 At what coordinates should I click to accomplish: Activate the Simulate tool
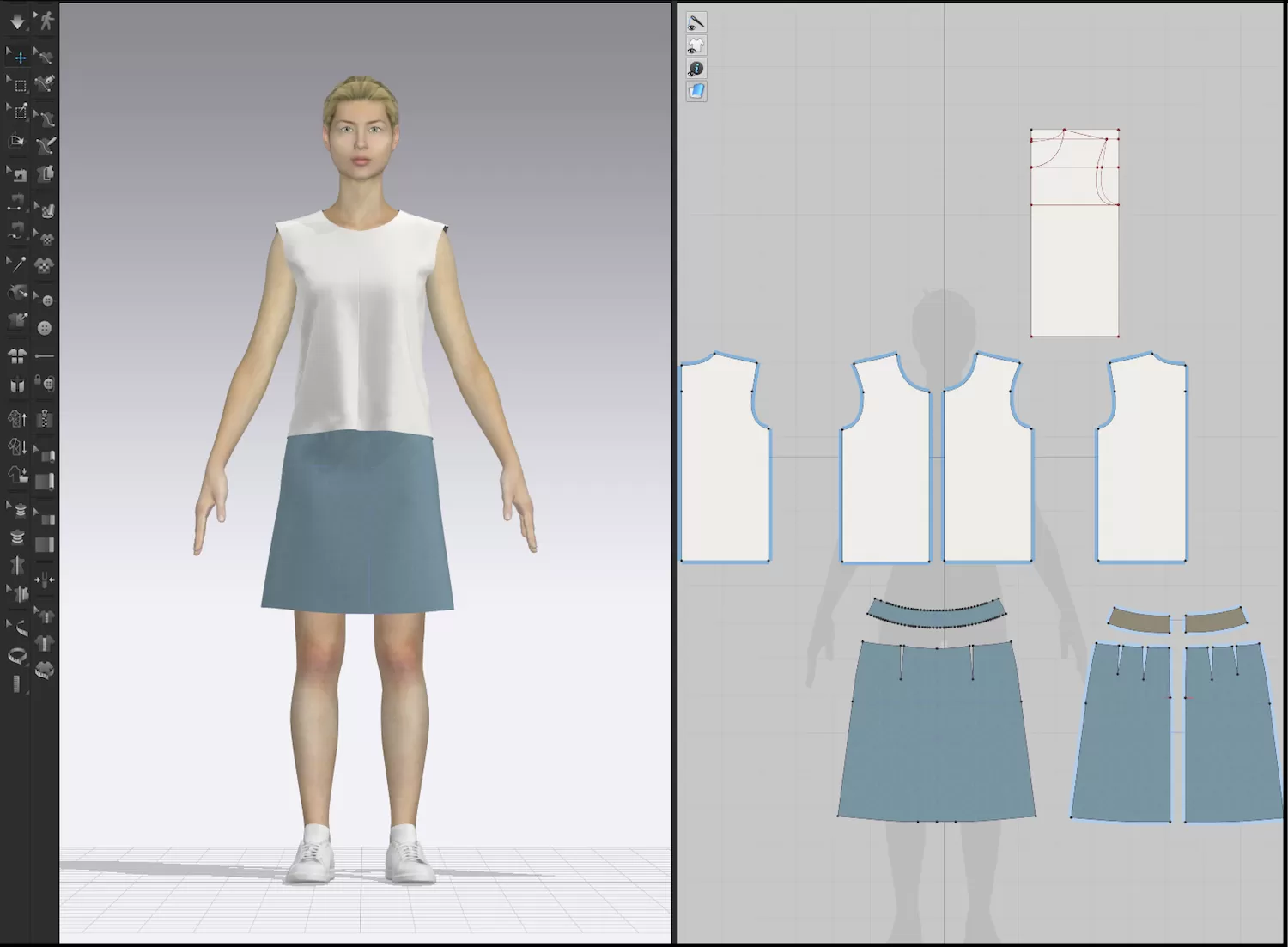[17, 21]
